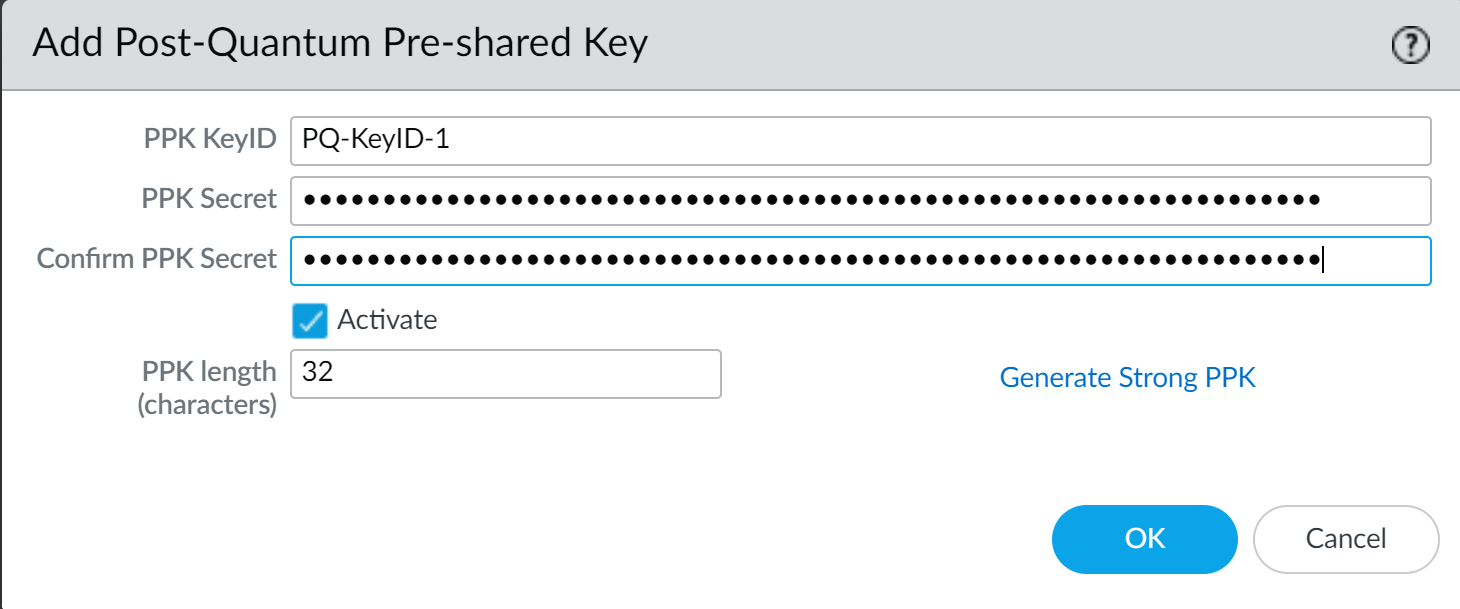Click the Confirm PPK Secret label
Image resolution: width=1460 pixels, height=609 pixels.
click(x=156, y=259)
